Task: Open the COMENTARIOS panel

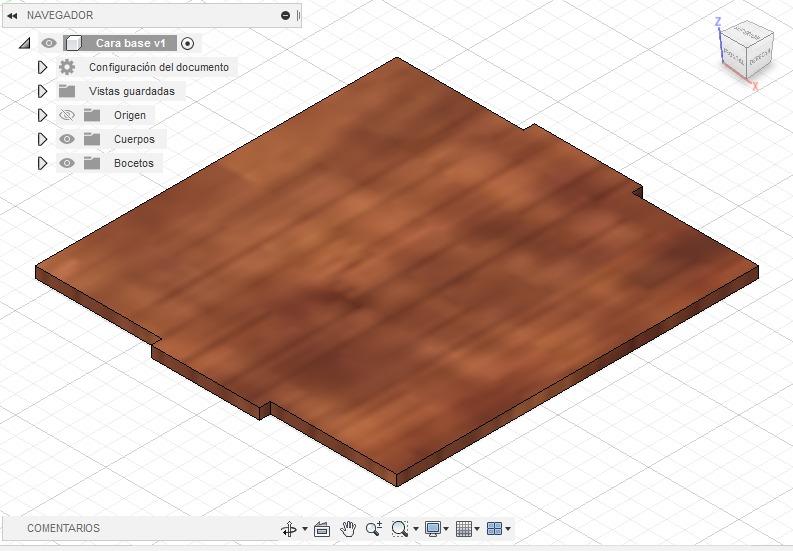Action: click(63, 528)
